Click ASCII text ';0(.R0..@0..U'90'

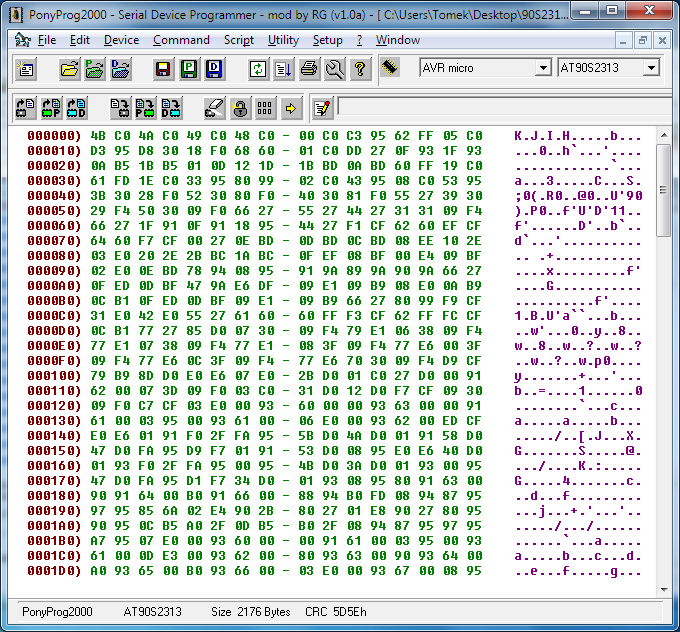578,196
